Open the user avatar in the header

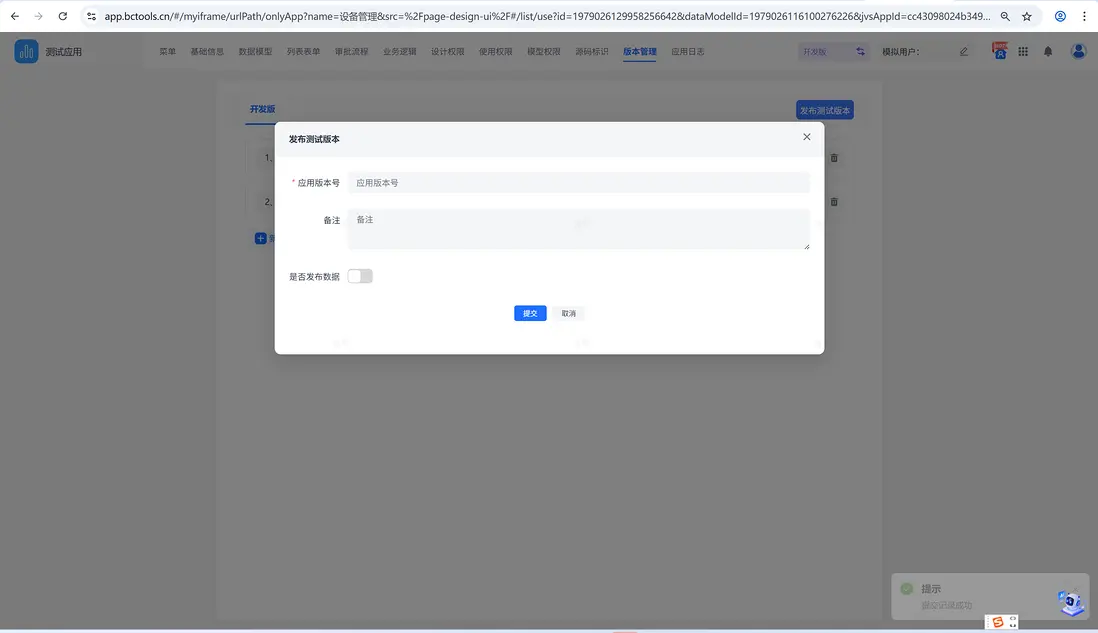pyautogui.click(x=1078, y=51)
